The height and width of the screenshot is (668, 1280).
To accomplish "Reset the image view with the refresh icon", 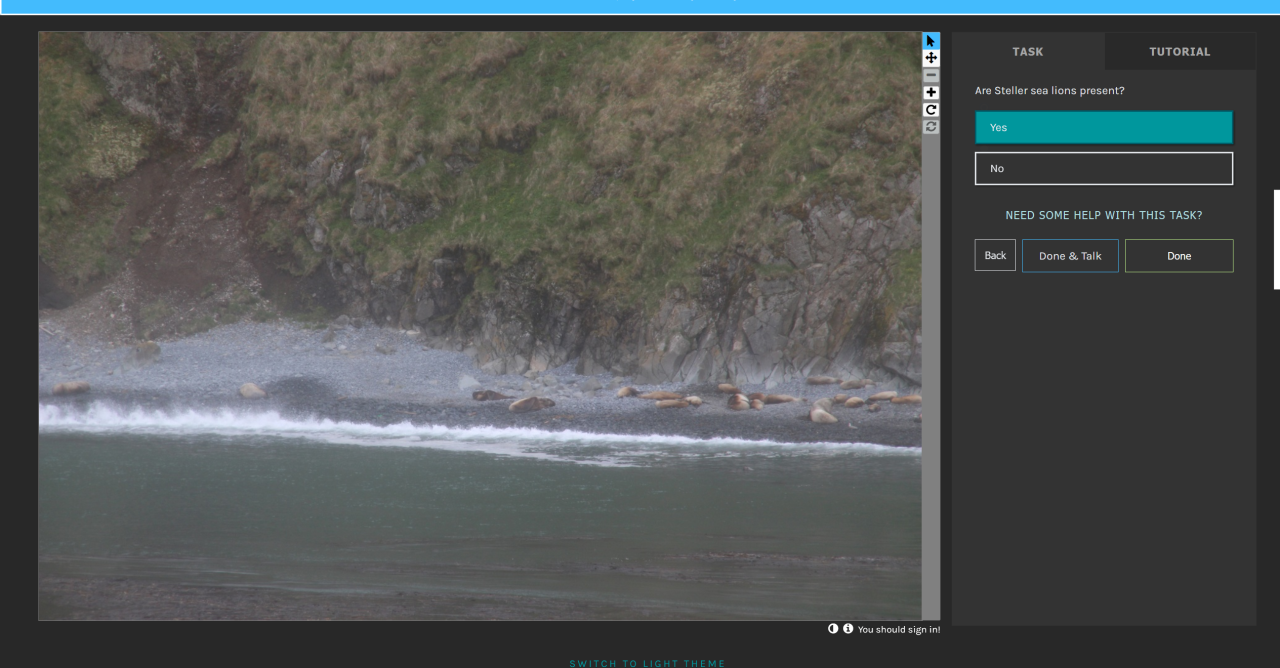I will tap(931, 127).
